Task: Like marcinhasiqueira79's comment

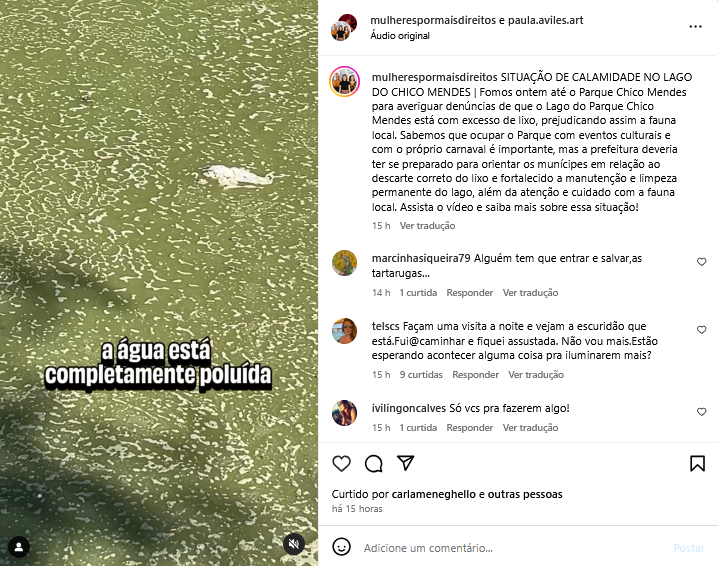Action: (702, 262)
